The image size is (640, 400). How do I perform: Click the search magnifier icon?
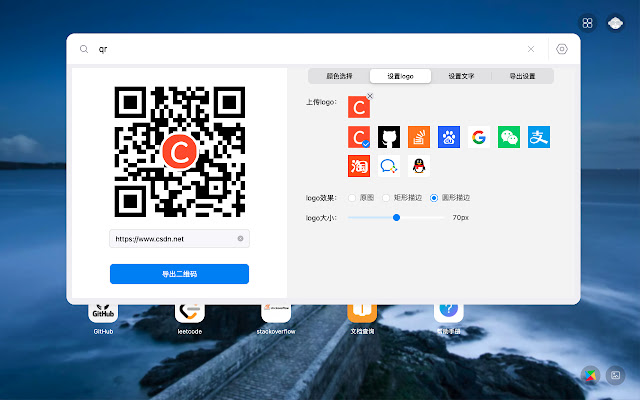[x=84, y=49]
